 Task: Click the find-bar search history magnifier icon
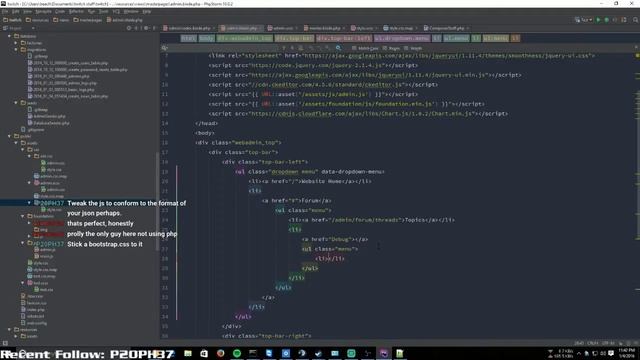(164, 48)
